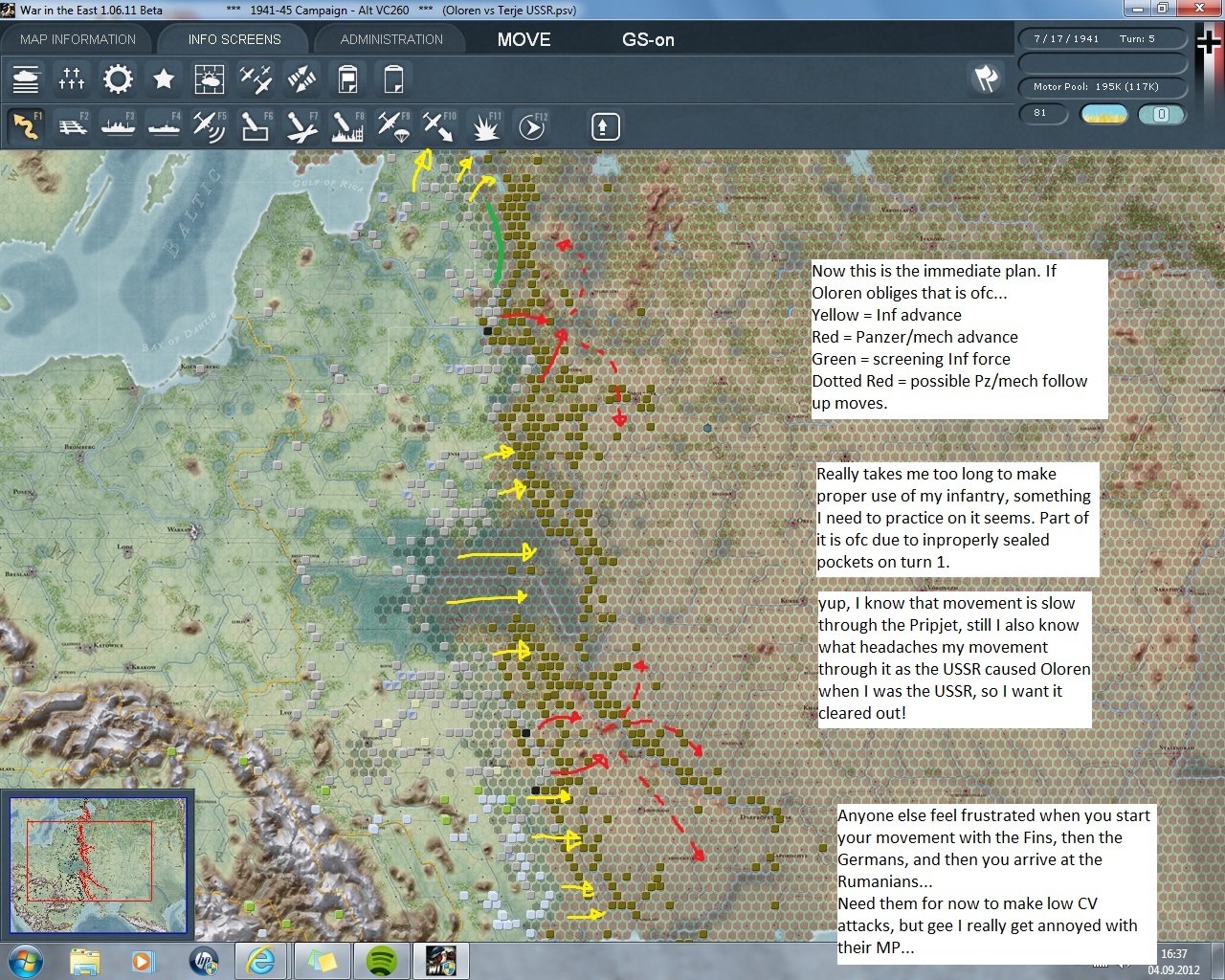Select Rail Move mode (F2) icon
This screenshot has height=980, width=1225.
[72, 126]
